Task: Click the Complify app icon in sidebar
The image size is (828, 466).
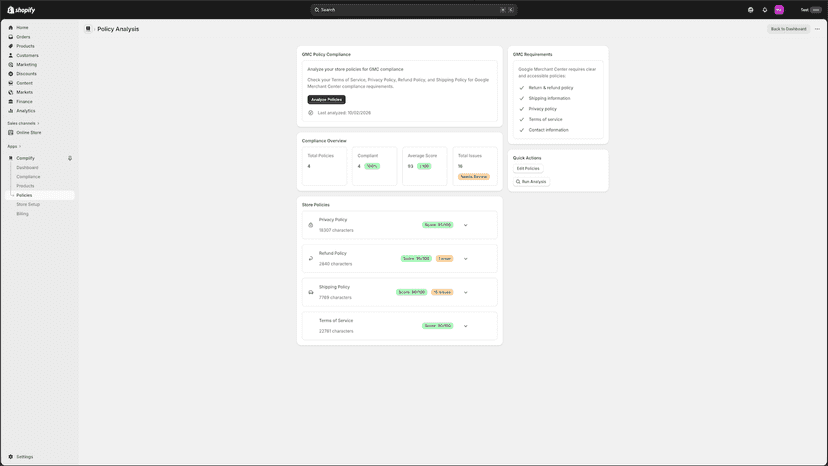Action: [x=11, y=158]
